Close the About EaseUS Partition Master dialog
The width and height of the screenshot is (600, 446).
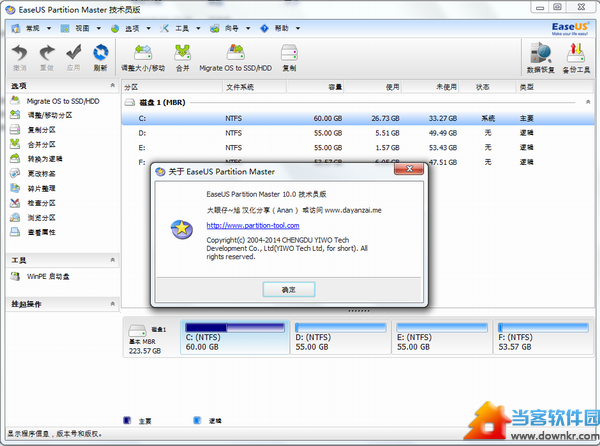pyautogui.click(x=409, y=169)
